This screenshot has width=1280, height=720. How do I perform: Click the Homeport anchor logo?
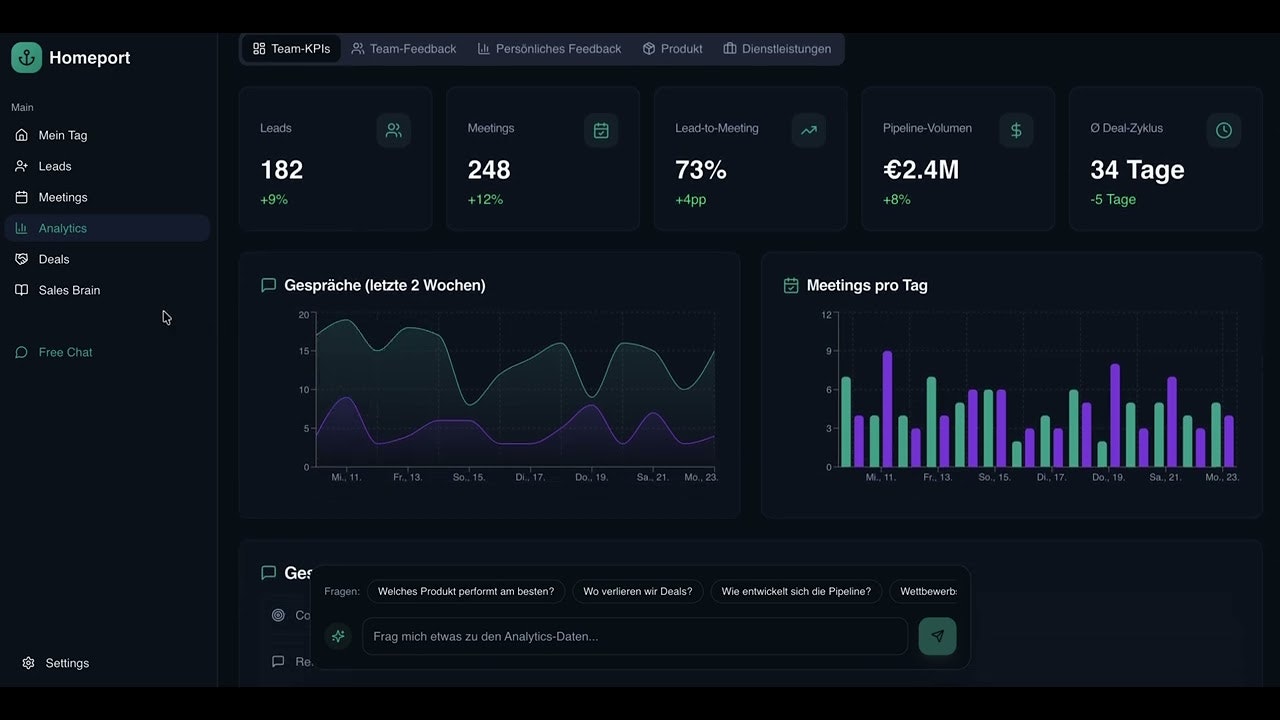click(26, 57)
